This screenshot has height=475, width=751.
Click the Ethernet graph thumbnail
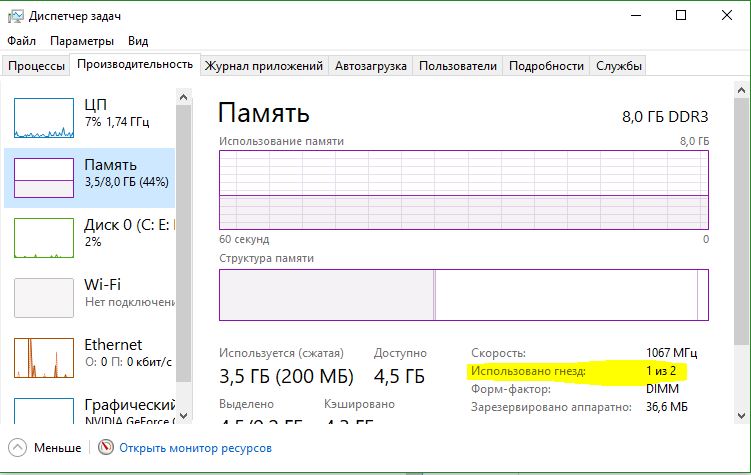point(44,357)
